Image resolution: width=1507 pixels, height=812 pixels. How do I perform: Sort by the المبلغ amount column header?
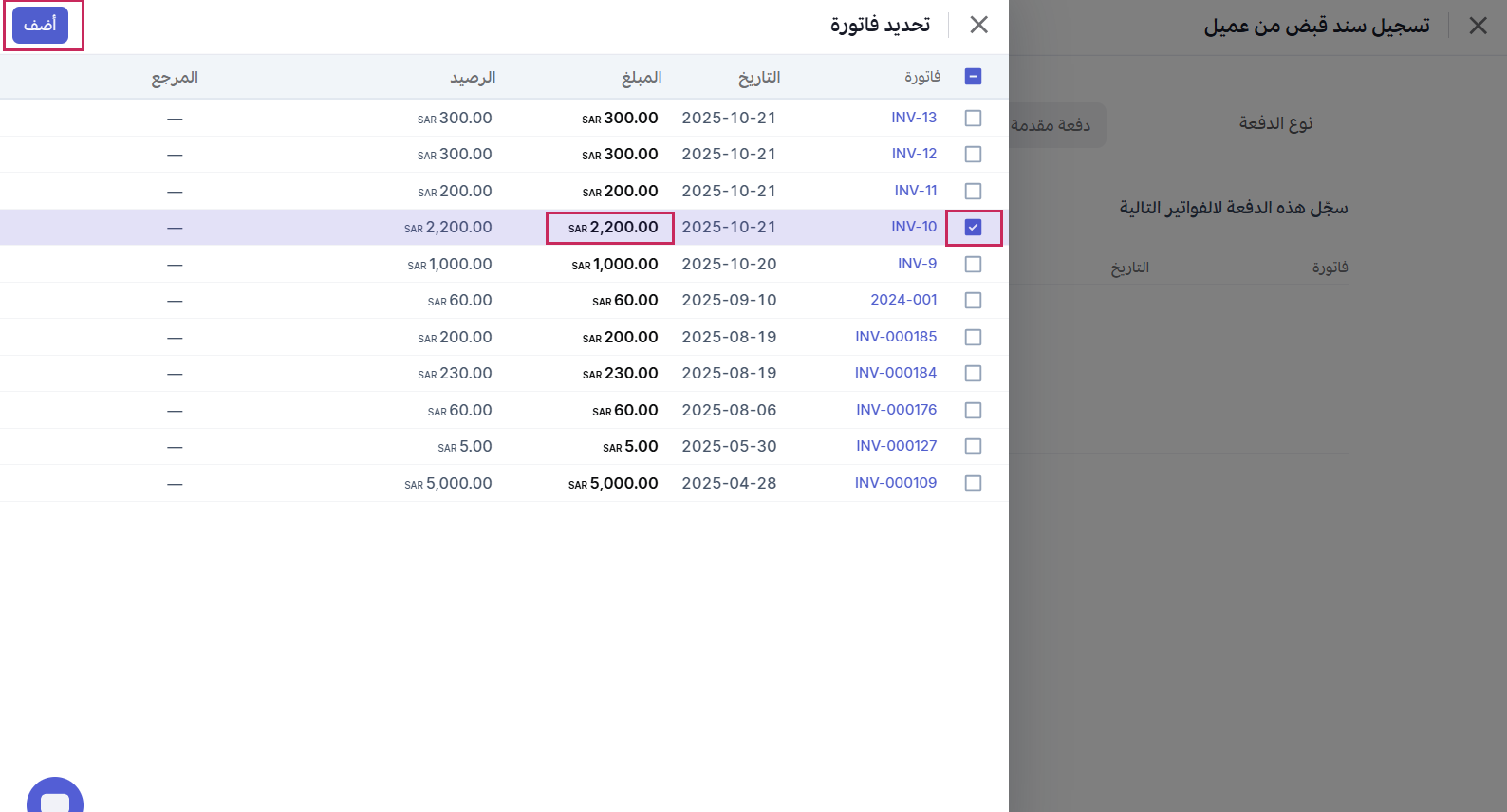tap(642, 78)
